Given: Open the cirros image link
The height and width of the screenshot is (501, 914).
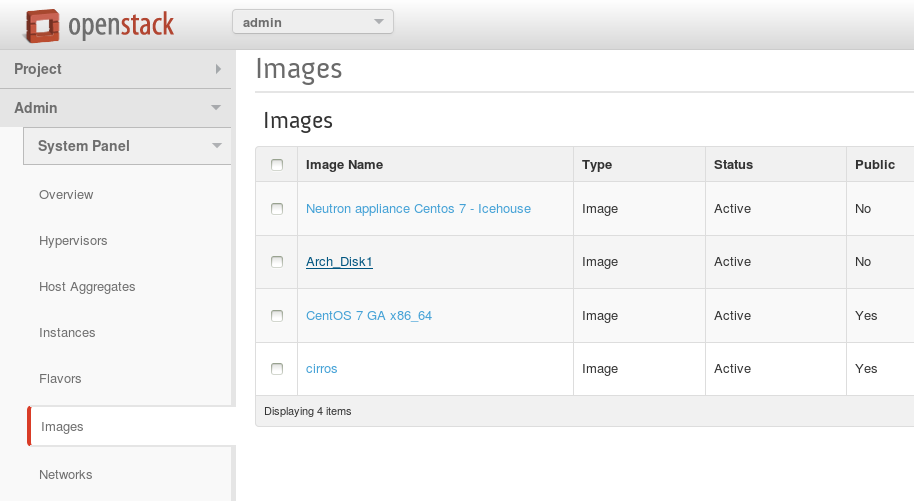Looking at the screenshot, I should click(x=322, y=369).
